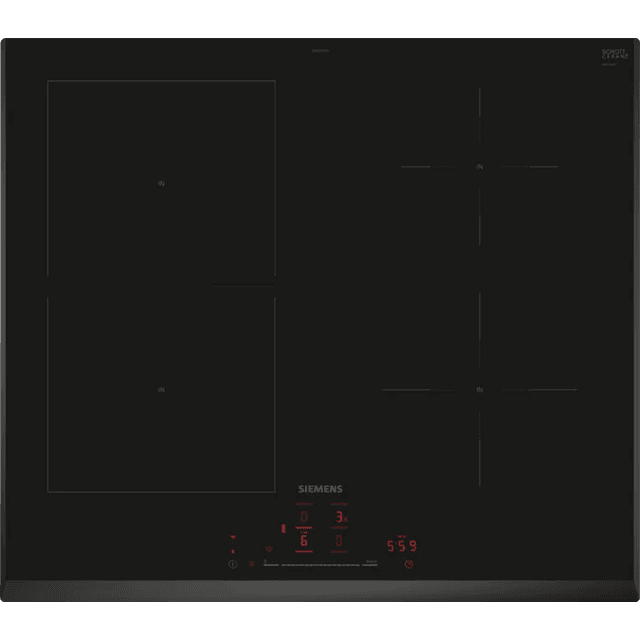Select the upper-left zone display showing 0

pyautogui.click(x=304, y=518)
